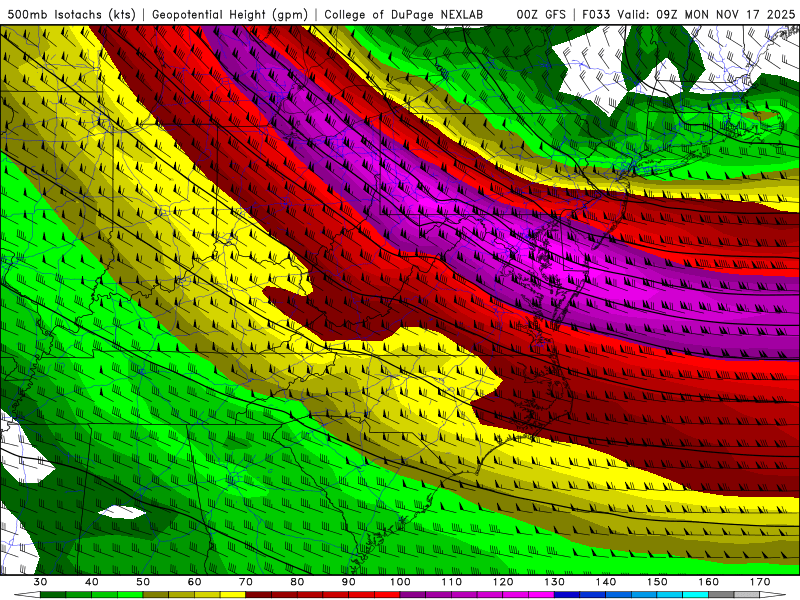The image size is (800, 600).
Task: Select the dark olive 50-55 kt legend swatch
Action: (x=156, y=595)
